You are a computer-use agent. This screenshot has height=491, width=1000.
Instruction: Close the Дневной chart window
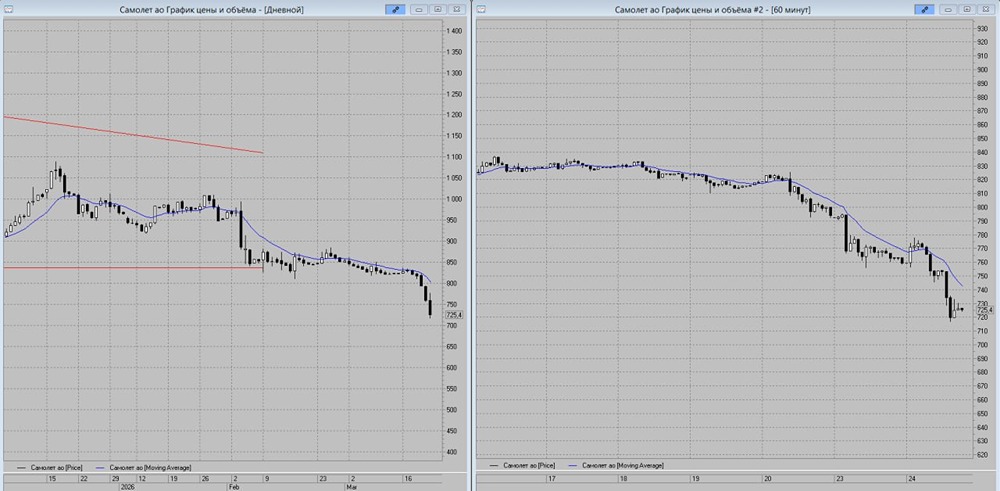point(456,9)
